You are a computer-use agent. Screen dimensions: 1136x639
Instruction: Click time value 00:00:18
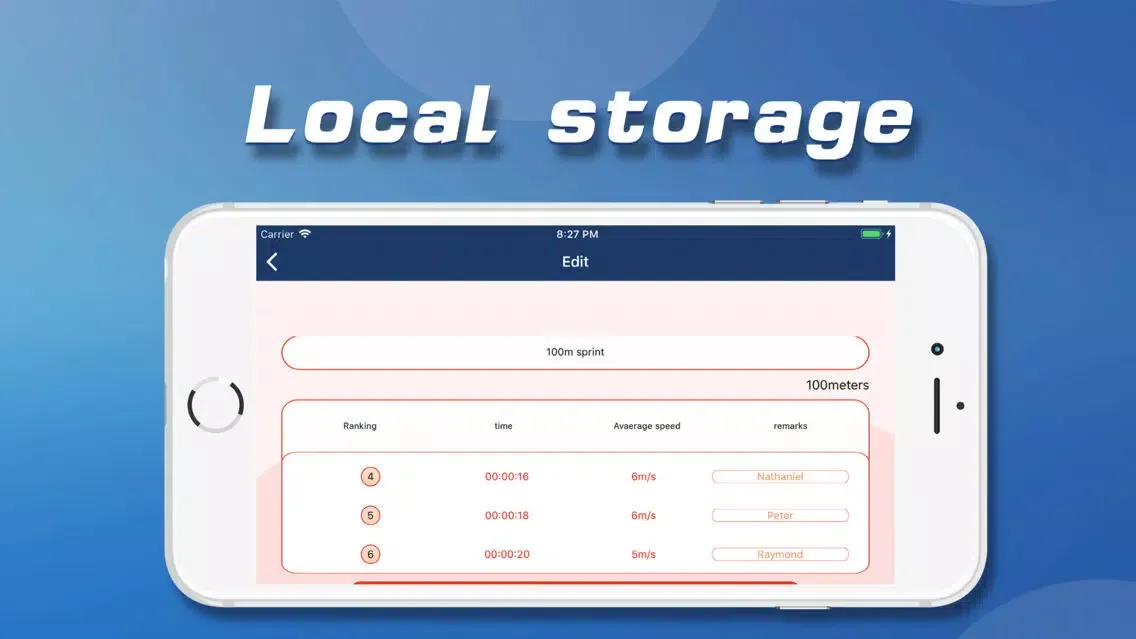(507, 516)
